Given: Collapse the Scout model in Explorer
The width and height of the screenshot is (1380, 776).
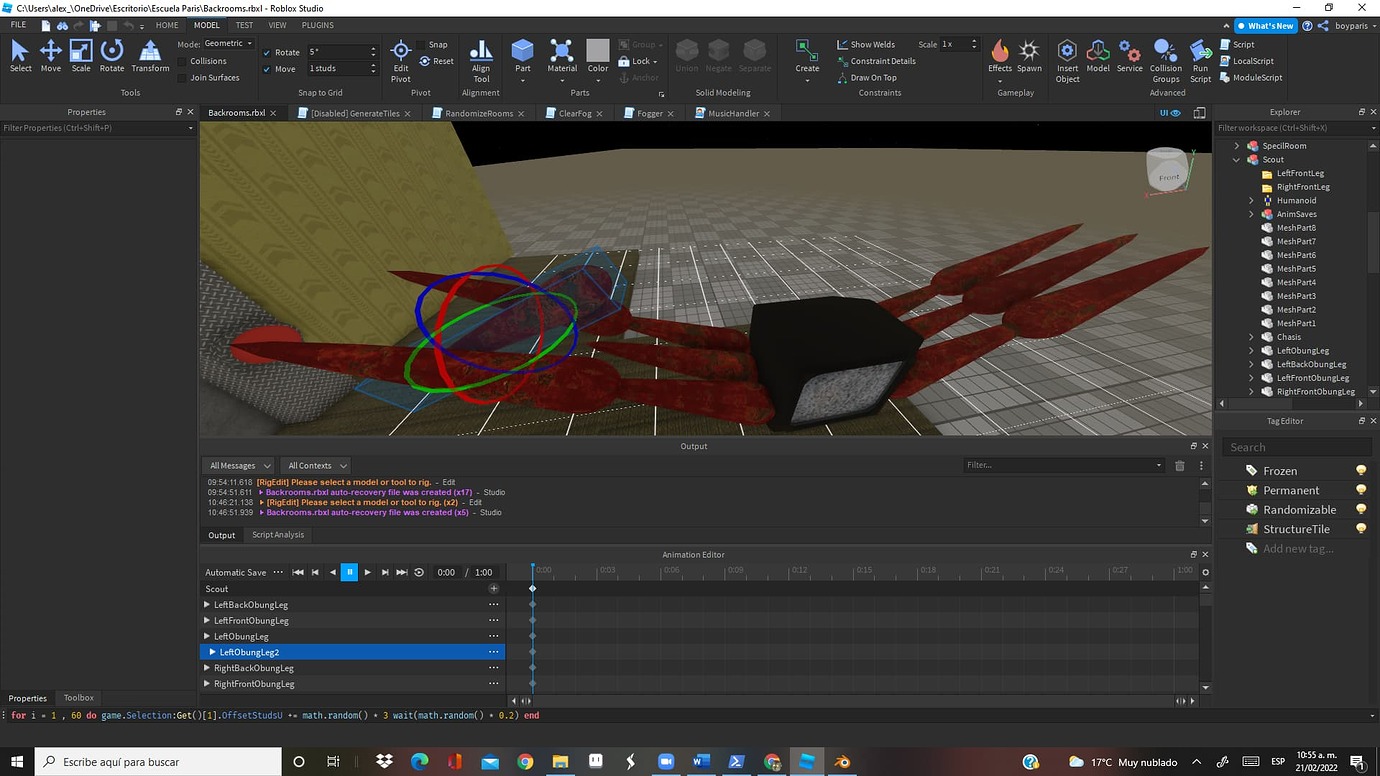Looking at the screenshot, I should coord(1237,159).
